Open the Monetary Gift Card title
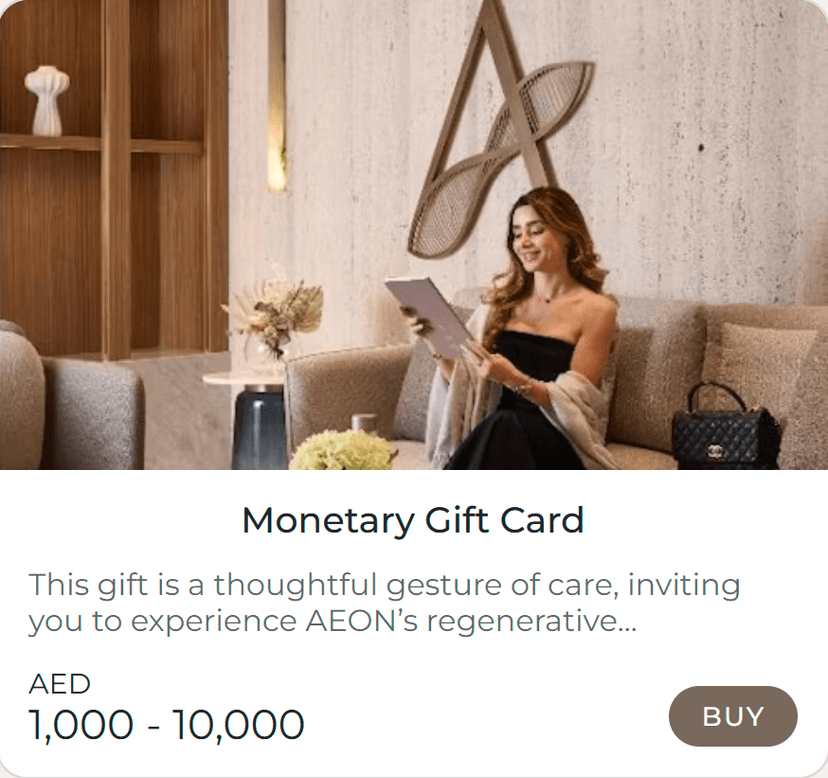Screen dimensions: 828x778 coord(413,520)
